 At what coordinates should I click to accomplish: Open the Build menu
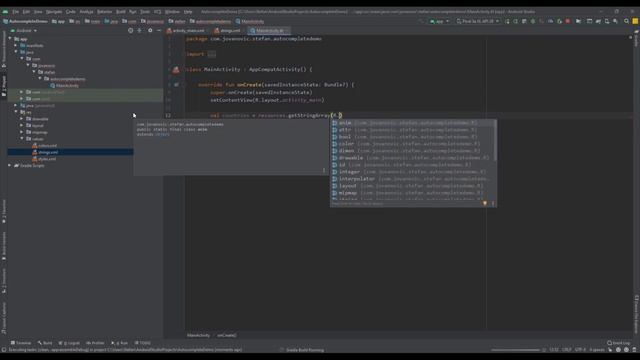[x=121, y=12]
